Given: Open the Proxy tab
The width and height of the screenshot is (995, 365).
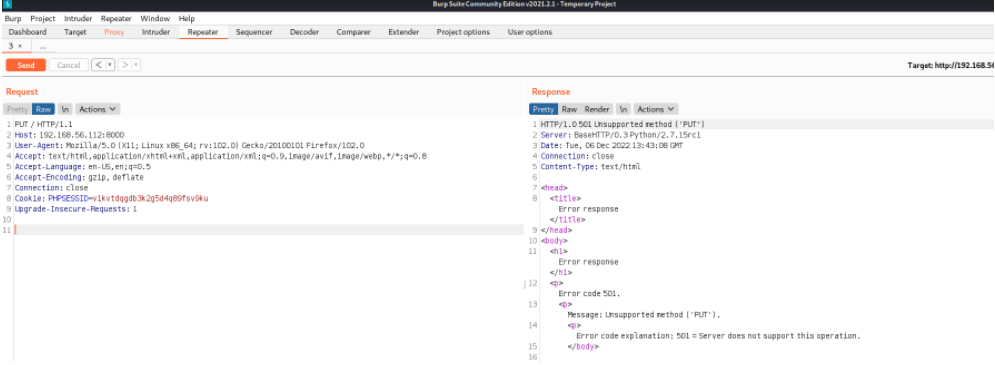Looking at the screenshot, I should coord(114,32).
